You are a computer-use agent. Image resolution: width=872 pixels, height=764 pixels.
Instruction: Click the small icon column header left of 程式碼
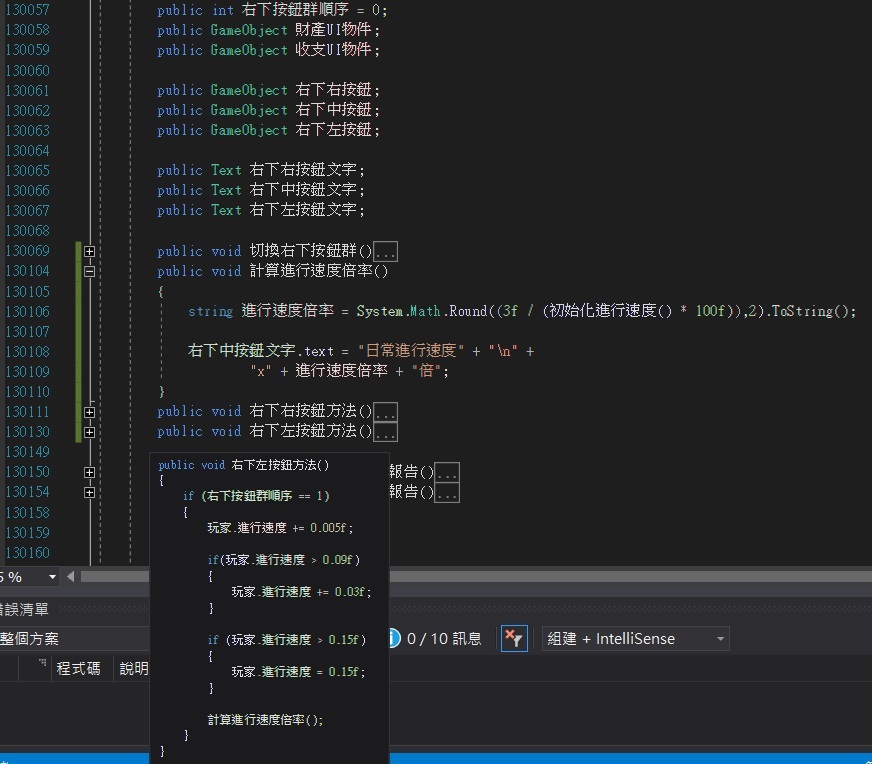(x=42, y=668)
